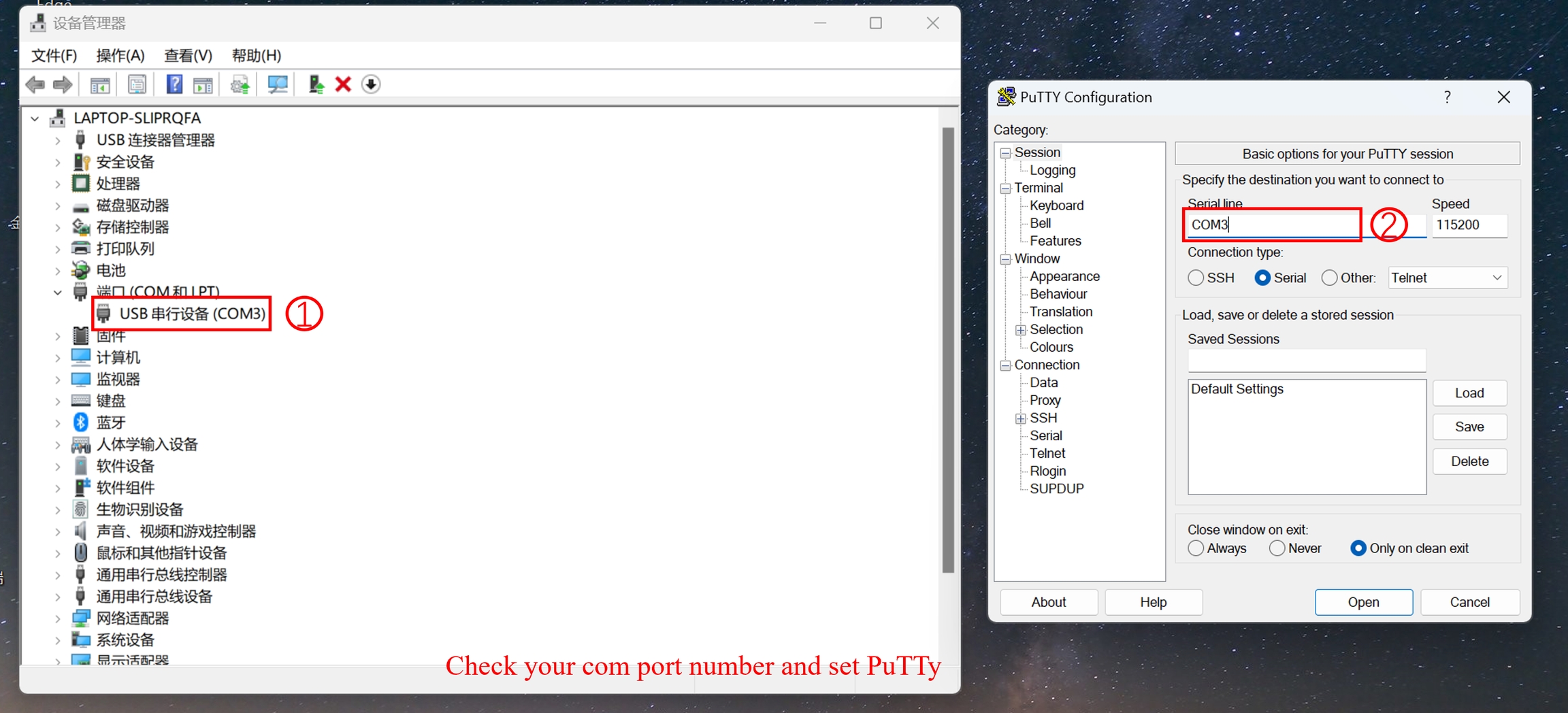Click the Bluetooth icon beside 蓝牙
This screenshot has width=1568, height=713.
(81, 422)
